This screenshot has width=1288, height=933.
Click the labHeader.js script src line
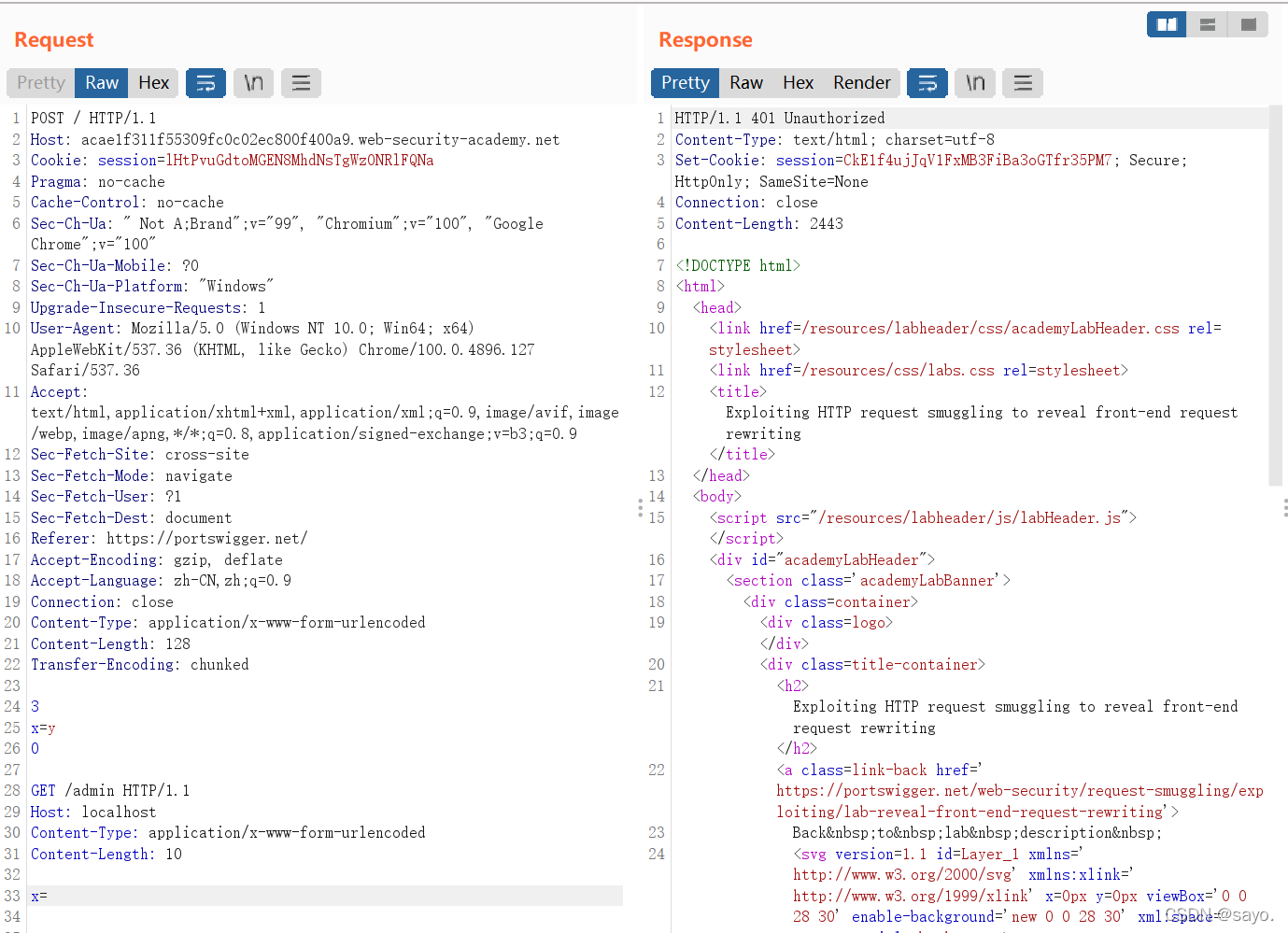tap(923, 518)
